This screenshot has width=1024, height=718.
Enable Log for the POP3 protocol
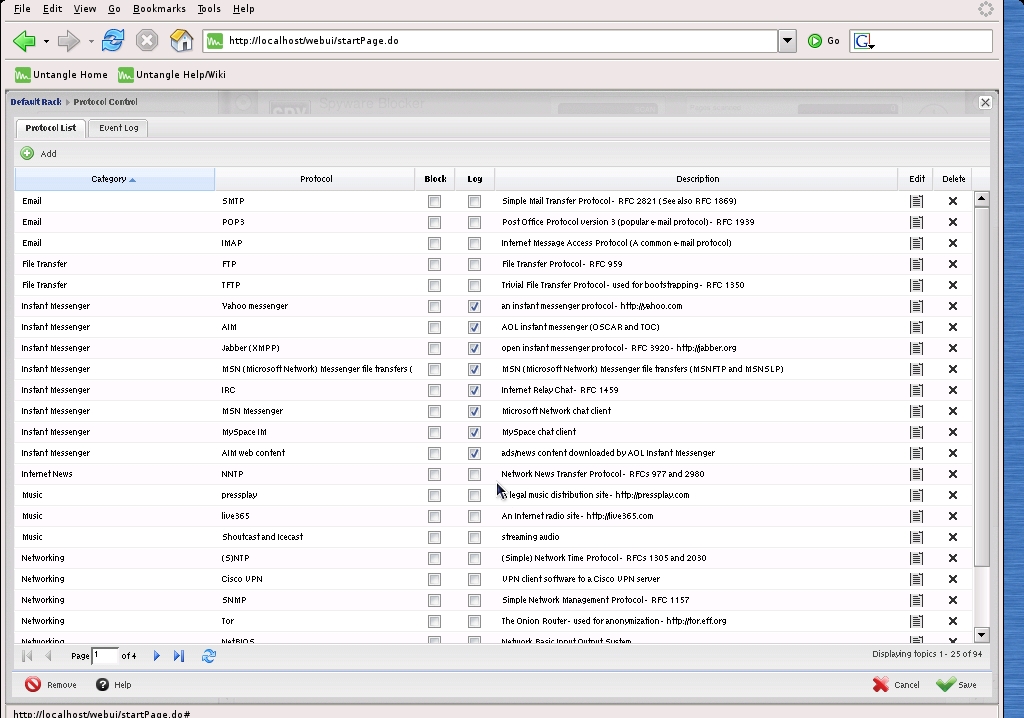pyautogui.click(x=475, y=222)
